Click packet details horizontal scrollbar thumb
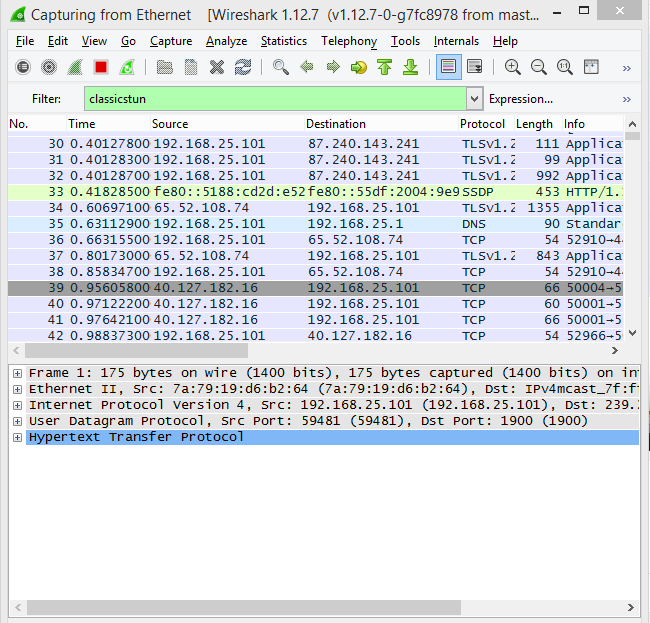 coord(244,608)
